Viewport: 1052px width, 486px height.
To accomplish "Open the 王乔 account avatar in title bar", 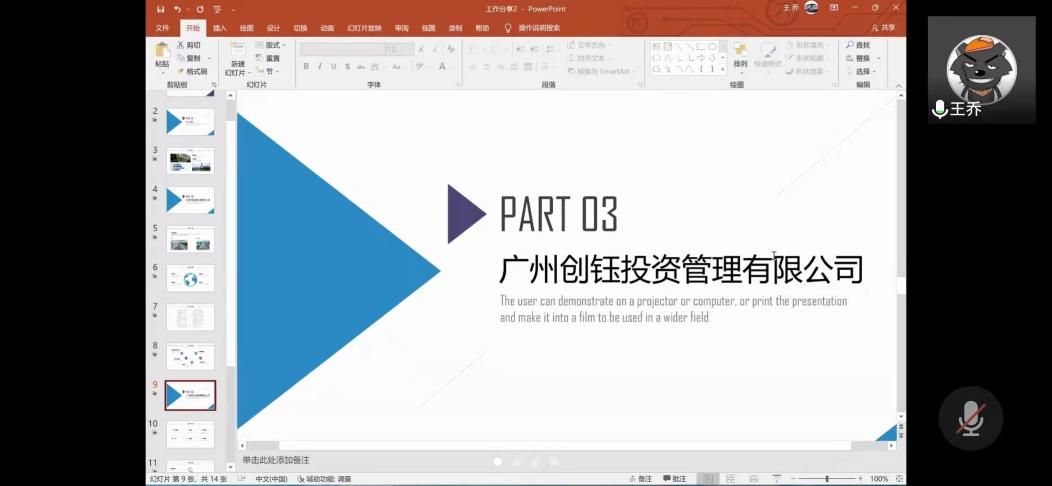I will (810, 8).
